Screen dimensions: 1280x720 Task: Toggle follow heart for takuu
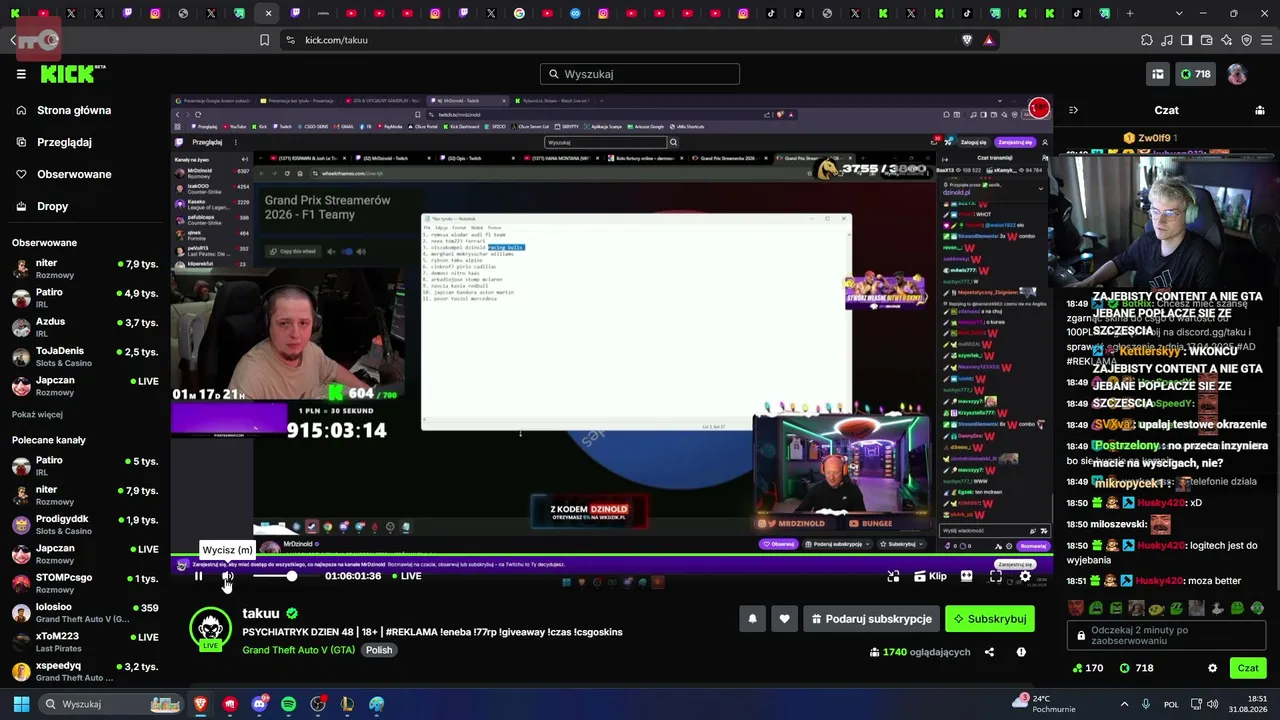(x=784, y=619)
